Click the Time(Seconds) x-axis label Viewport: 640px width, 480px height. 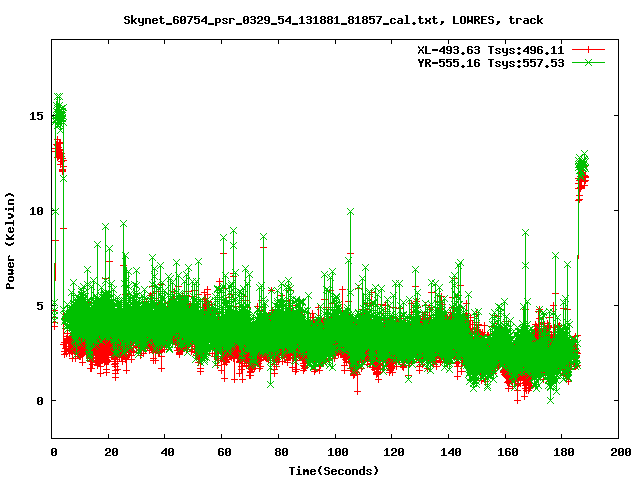333,471
